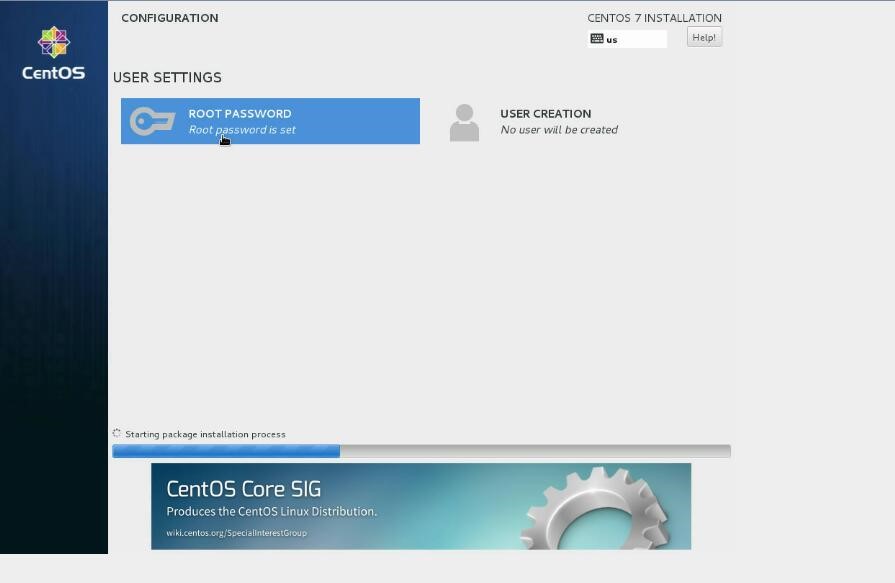
Task: Click the key icon for root password
Action: (x=152, y=121)
